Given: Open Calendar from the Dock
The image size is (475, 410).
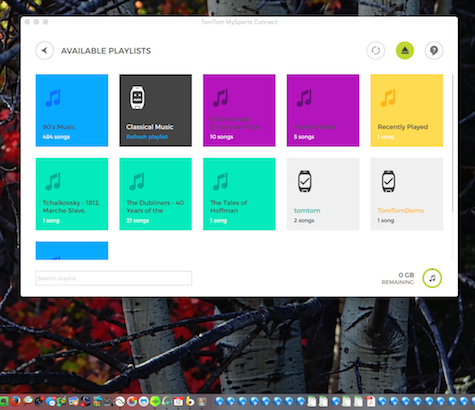Looking at the screenshot, I should tap(179, 401).
